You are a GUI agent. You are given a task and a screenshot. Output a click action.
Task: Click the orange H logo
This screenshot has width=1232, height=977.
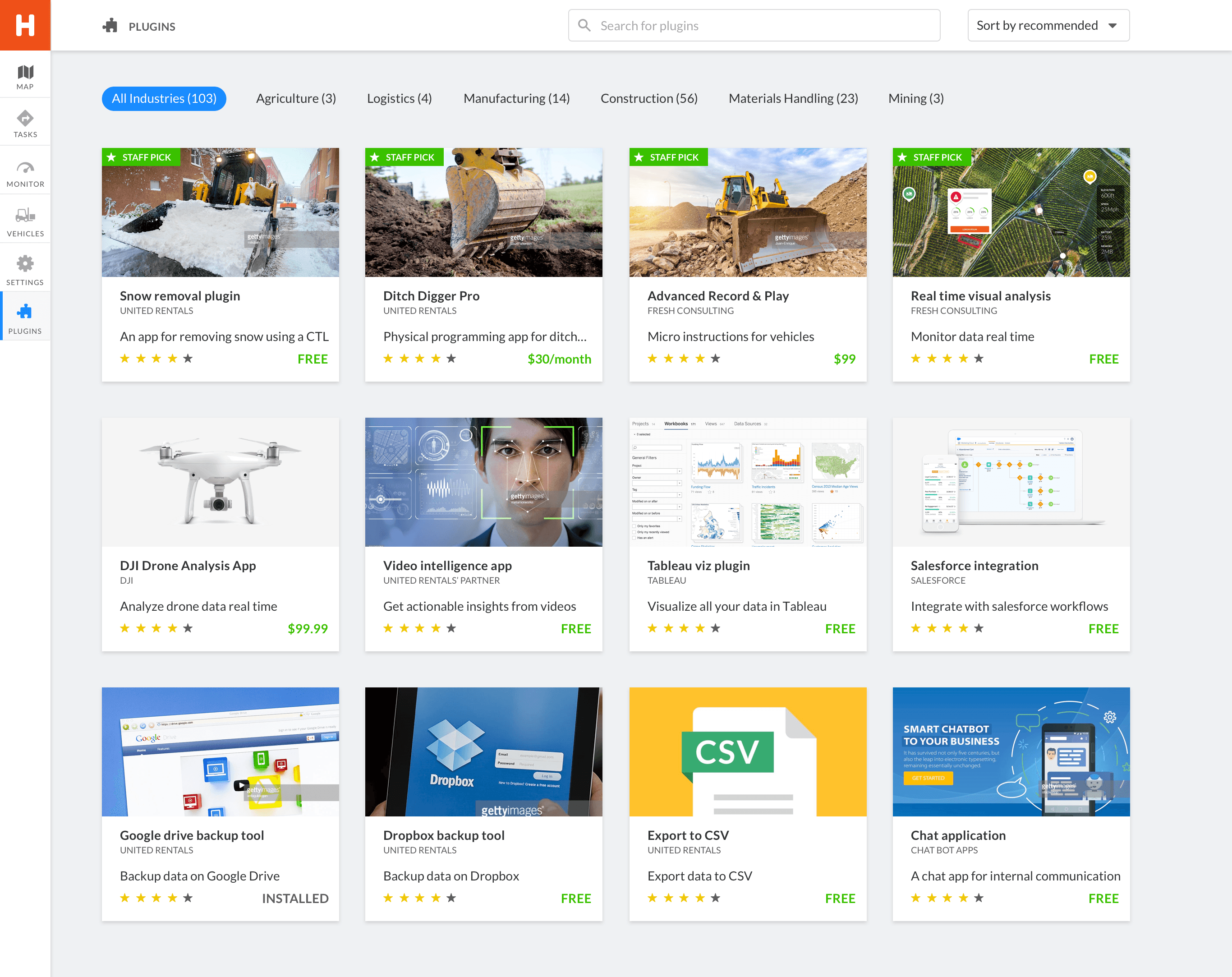pos(25,25)
